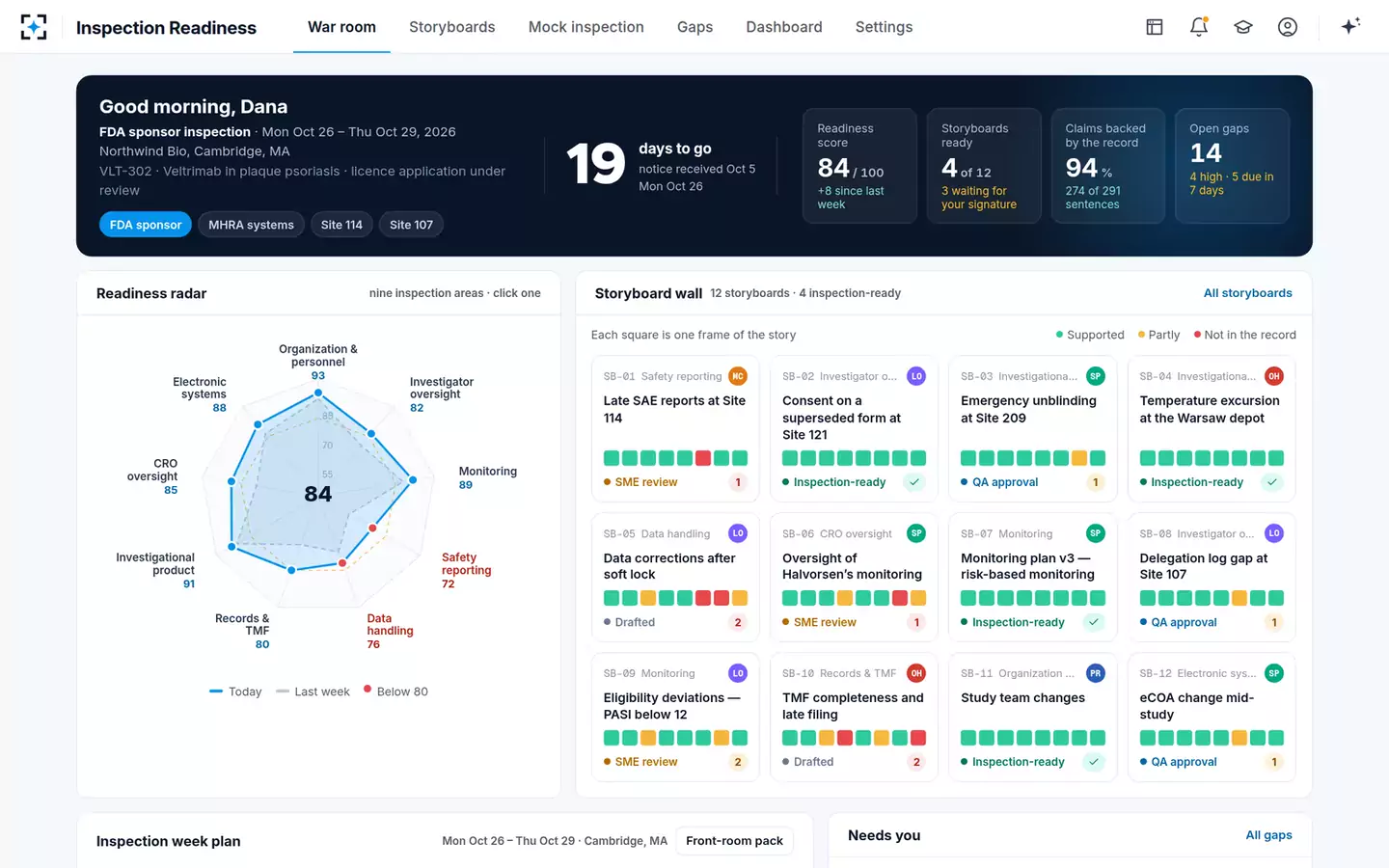Open the Dashboard tab
The image size is (1389, 868).
[x=784, y=27]
